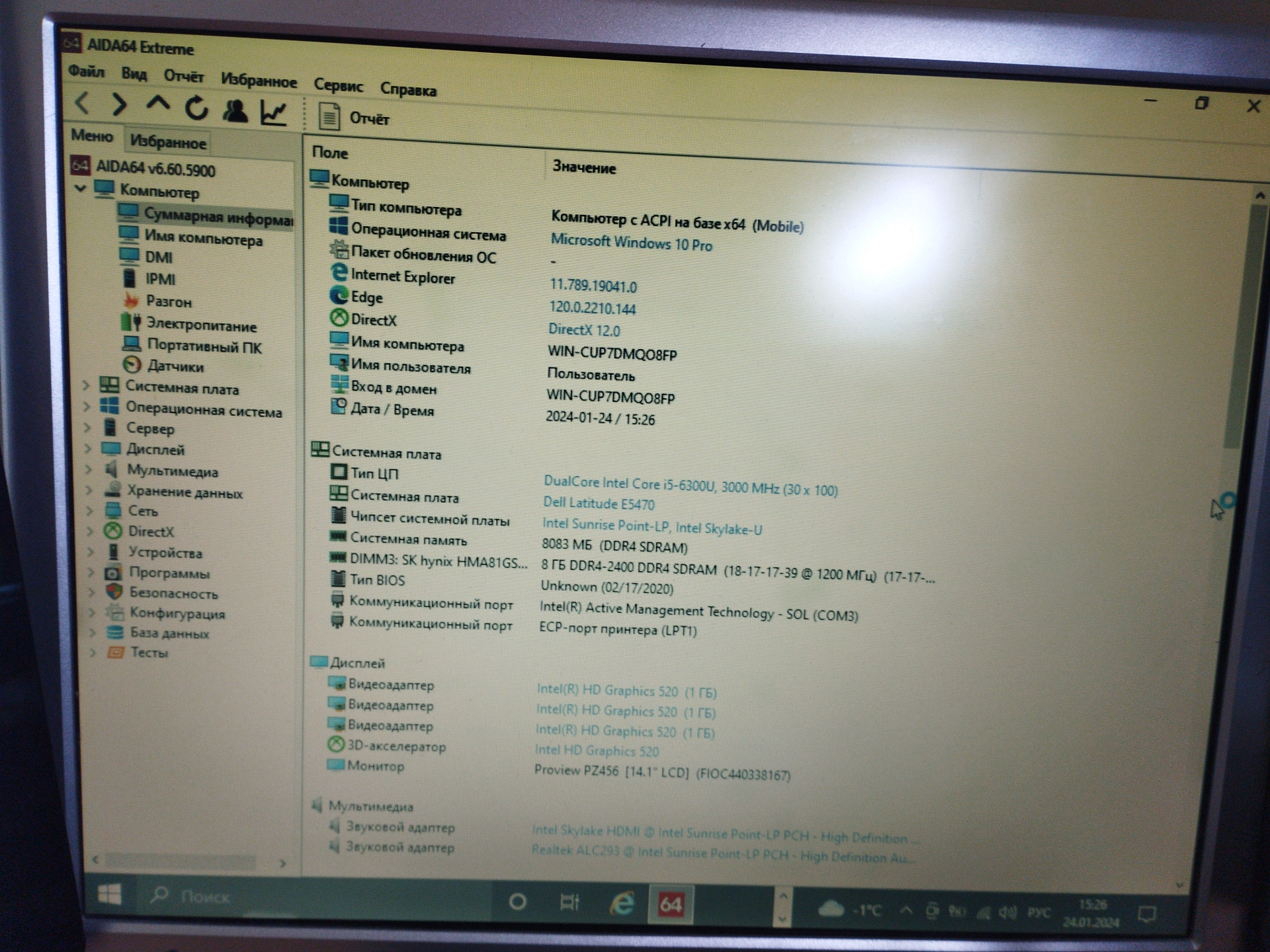Select Портативный ПК tree item
The image size is (1270, 952).
pos(192,346)
